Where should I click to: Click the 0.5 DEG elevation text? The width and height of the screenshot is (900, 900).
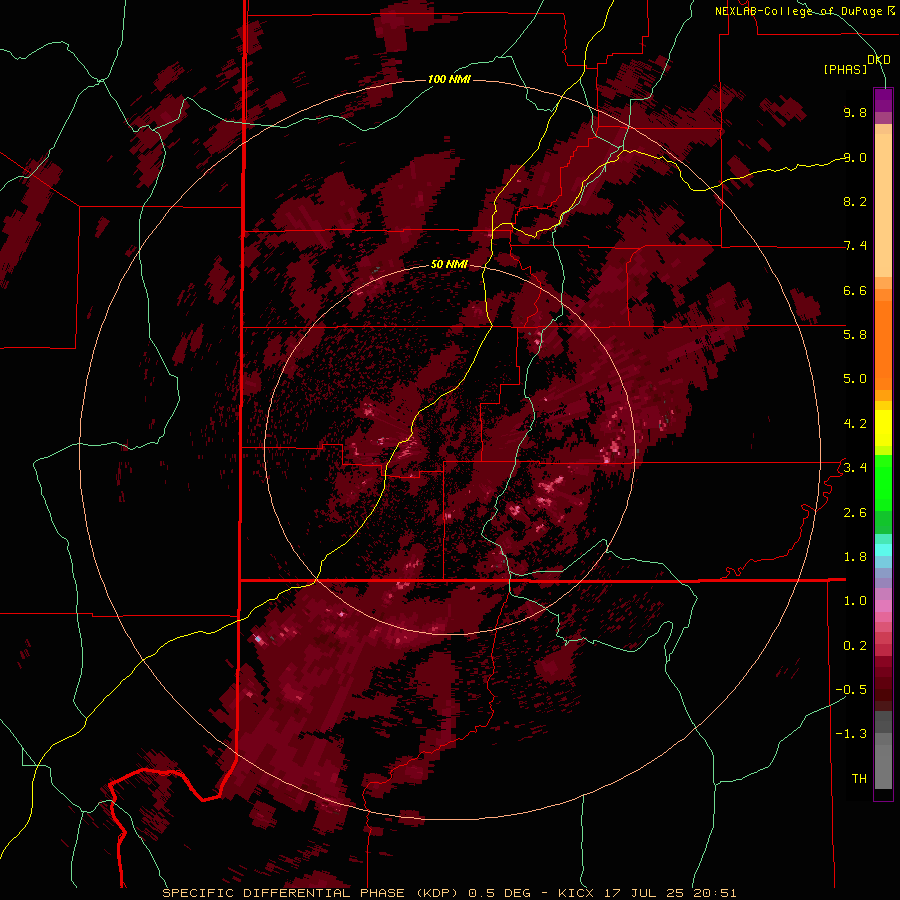[501, 893]
